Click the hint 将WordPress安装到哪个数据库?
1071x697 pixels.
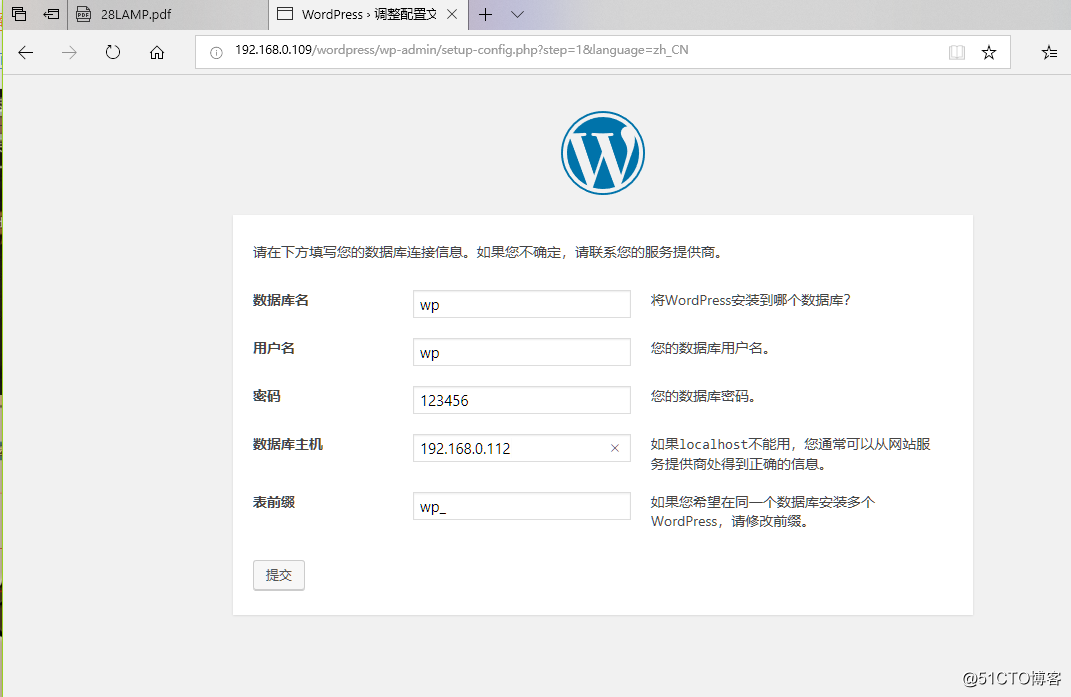(x=750, y=300)
